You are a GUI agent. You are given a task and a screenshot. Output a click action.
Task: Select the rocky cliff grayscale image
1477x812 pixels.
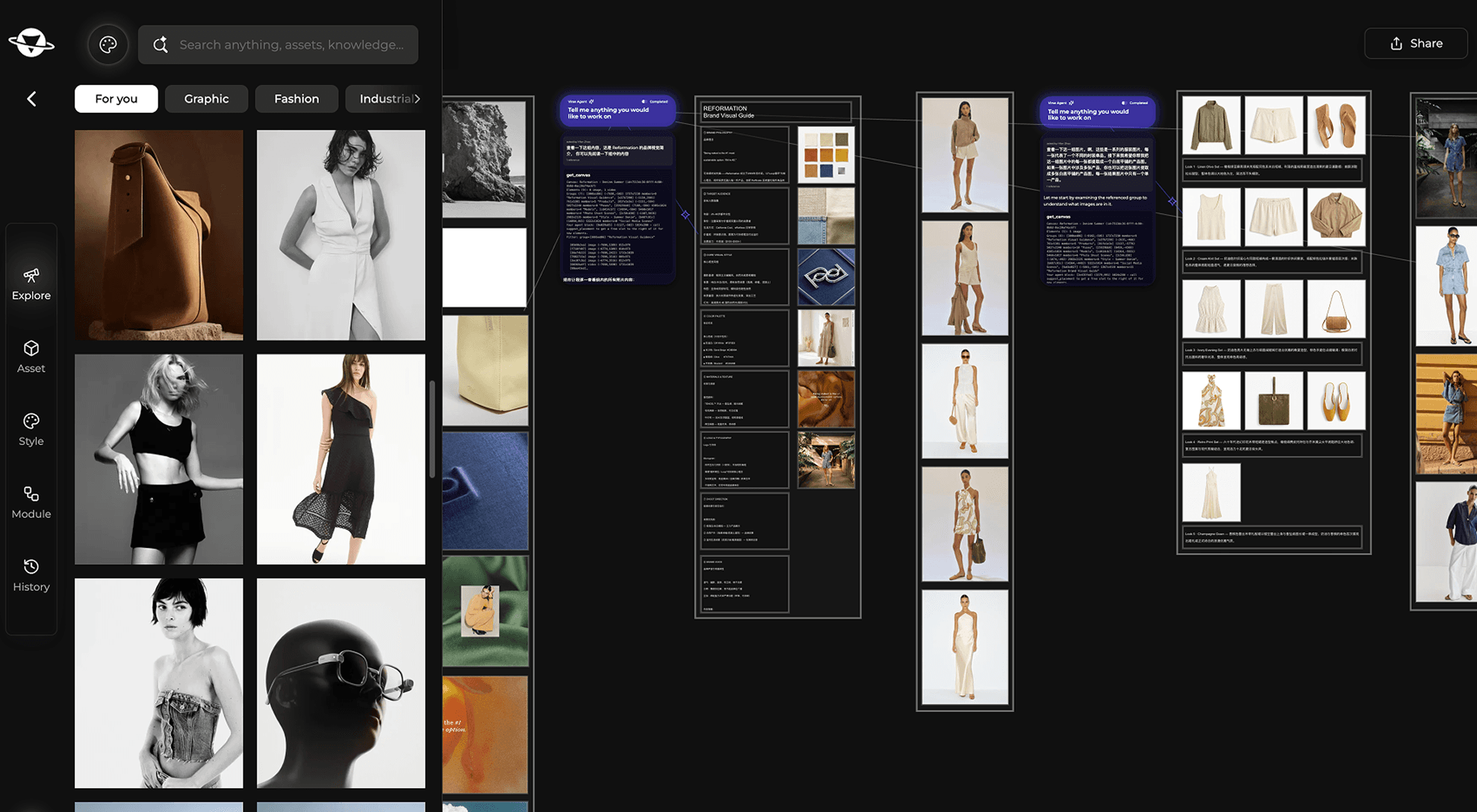pos(485,159)
